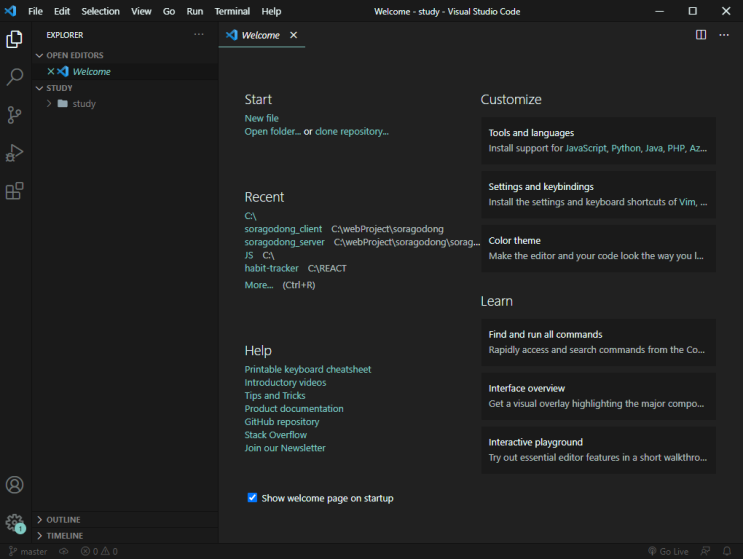The width and height of the screenshot is (743, 559).
Task: Collapse the STUDY workspace section
Action: 39,88
